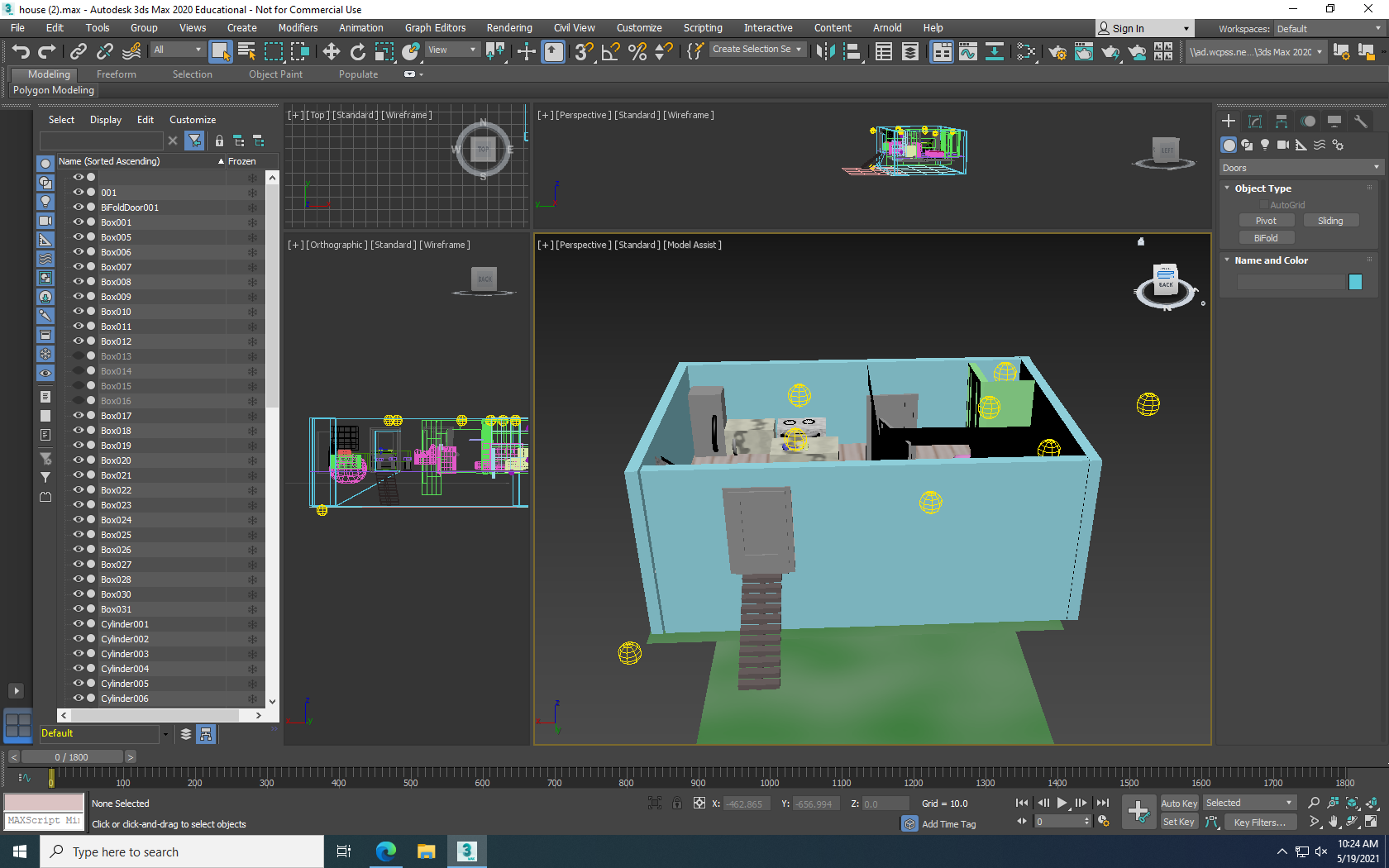The width and height of the screenshot is (1389, 868).
Task: Click the Redo arrow icon
Action: 47,51
